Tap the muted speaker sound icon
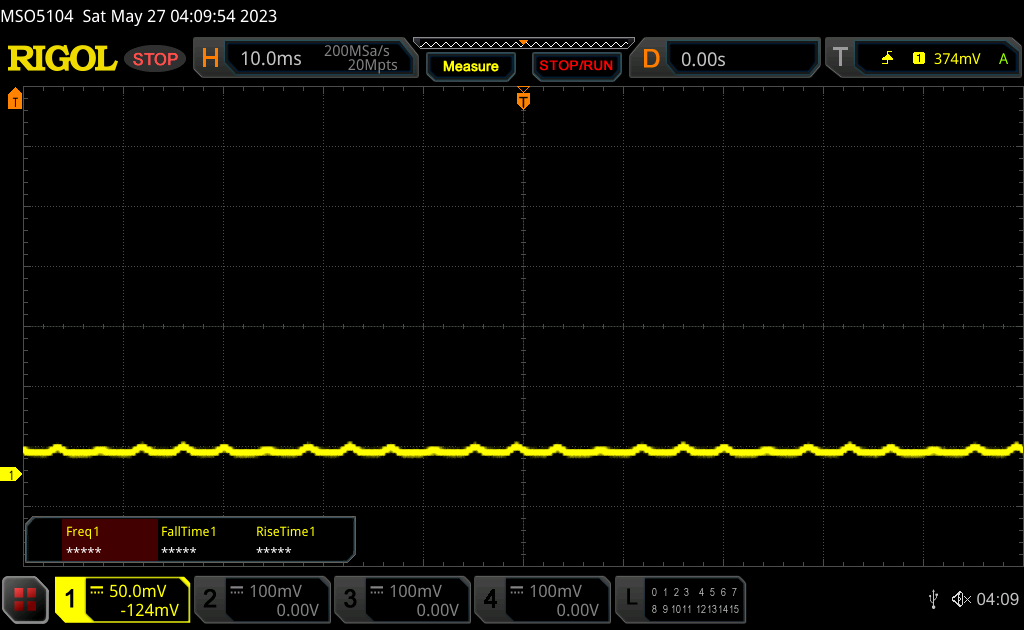 pos(961,599)
